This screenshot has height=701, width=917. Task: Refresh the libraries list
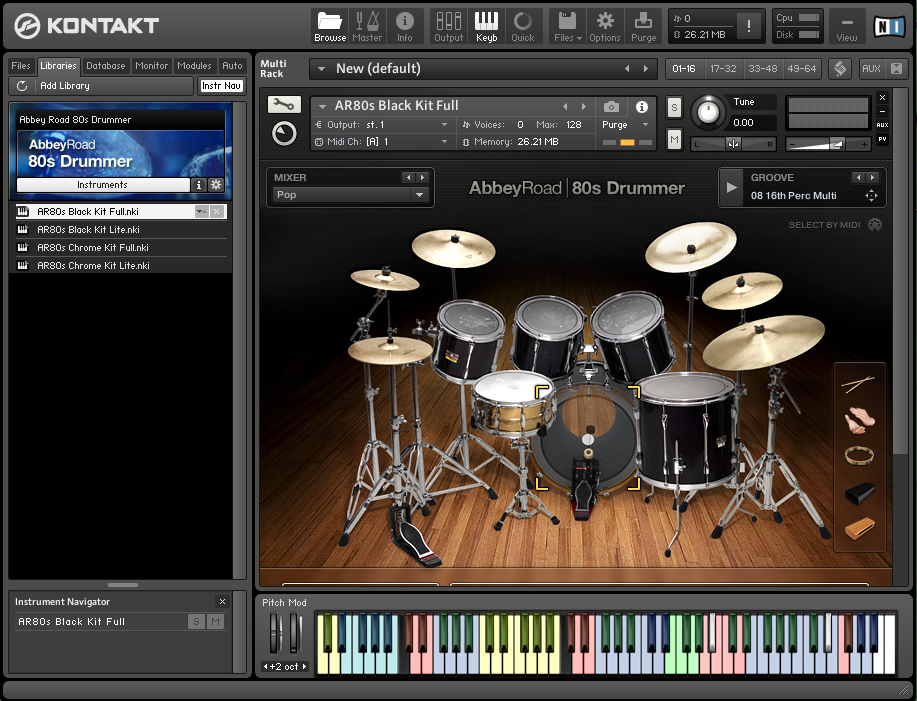point(22,86)
